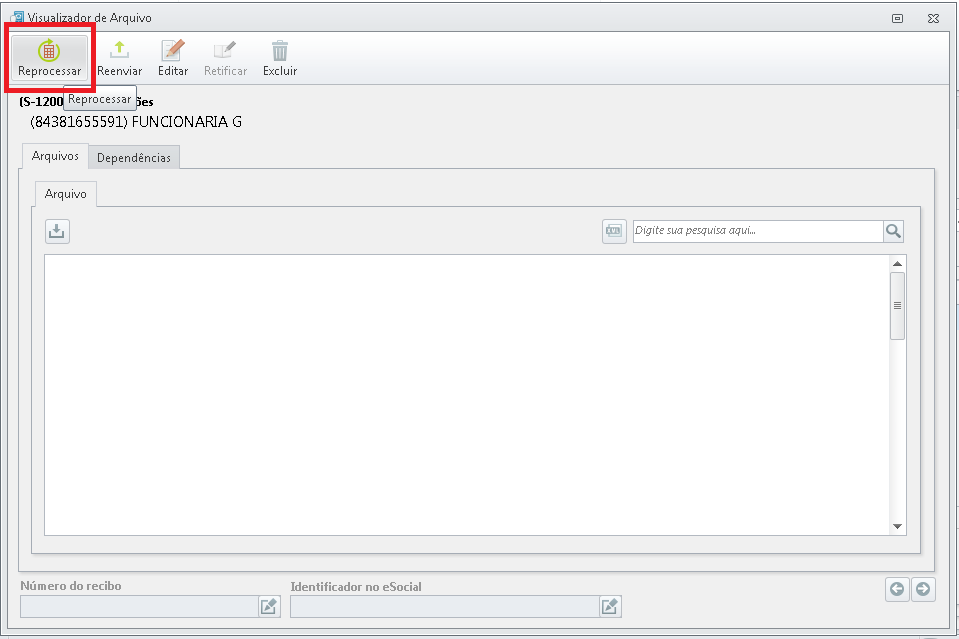Go to previous file with left arrow
959x639 pixels.
(897, 589)
